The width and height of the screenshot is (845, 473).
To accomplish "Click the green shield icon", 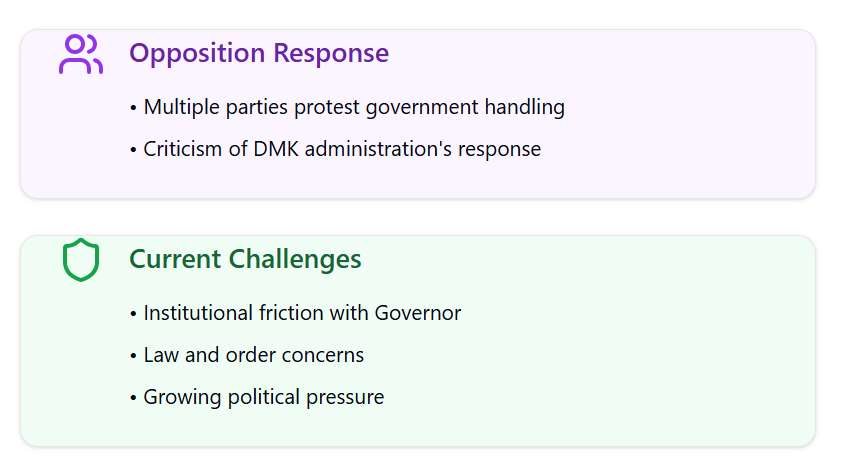I will pyautogui.click(x=81, y=260).
